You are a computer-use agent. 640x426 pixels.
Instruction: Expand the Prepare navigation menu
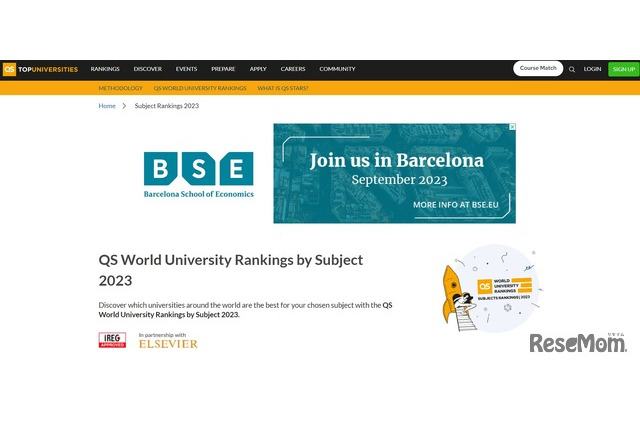(223, 69)
